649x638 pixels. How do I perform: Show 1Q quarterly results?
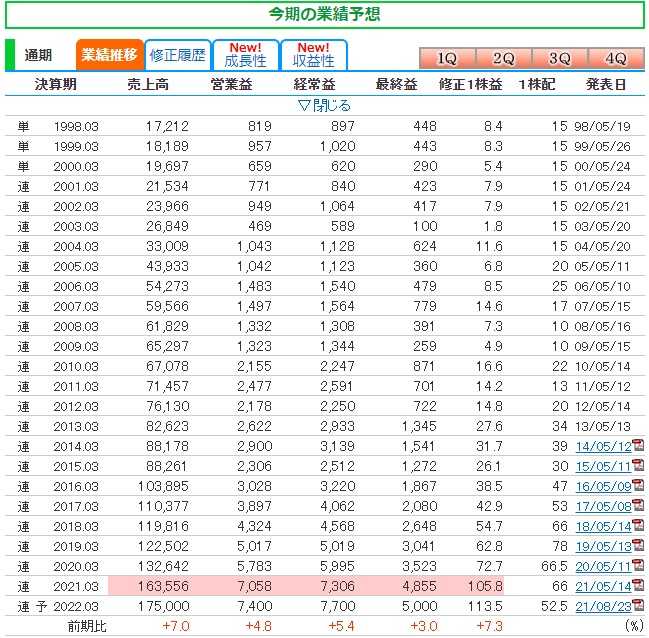pos(447,58)
